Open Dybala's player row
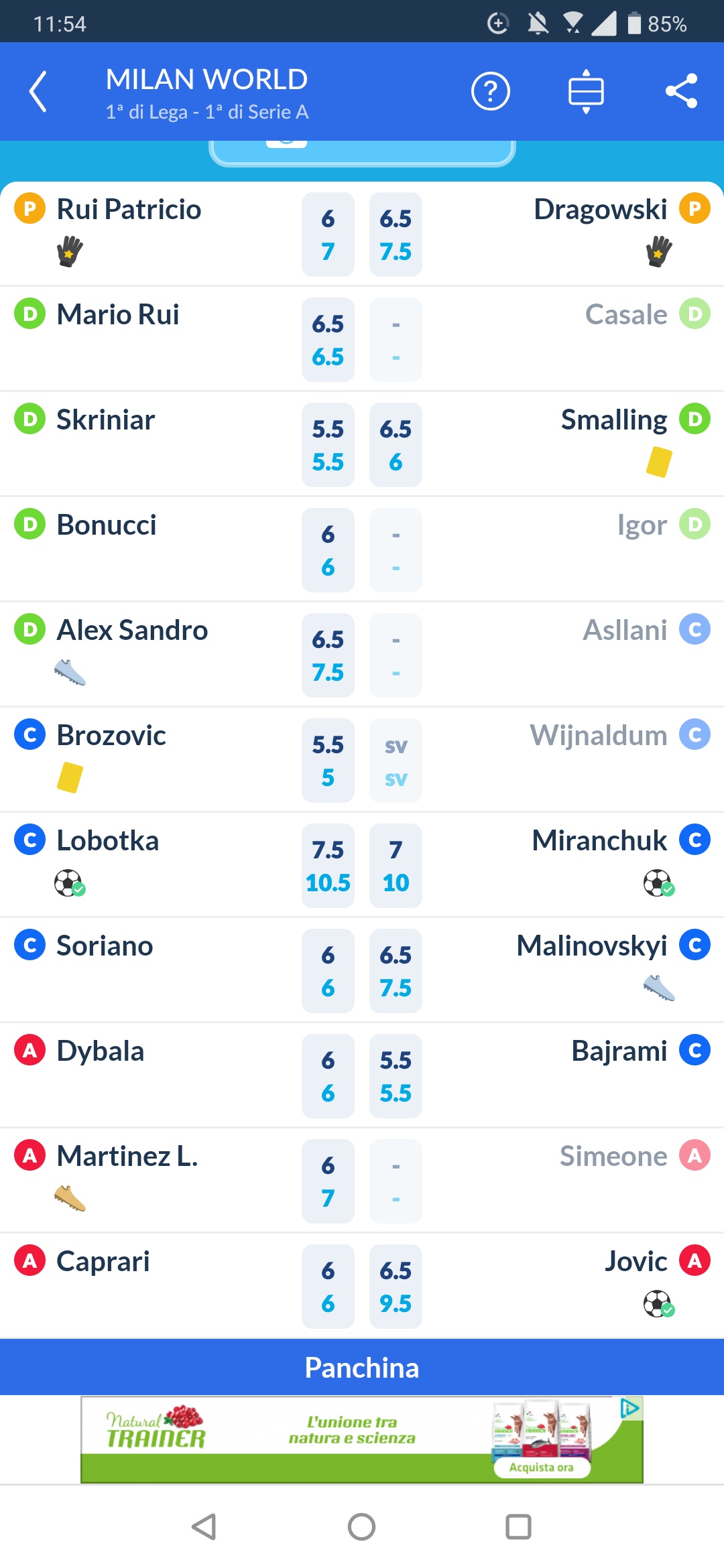The width and height of the screenshot is (724, 1568). 101,1051
